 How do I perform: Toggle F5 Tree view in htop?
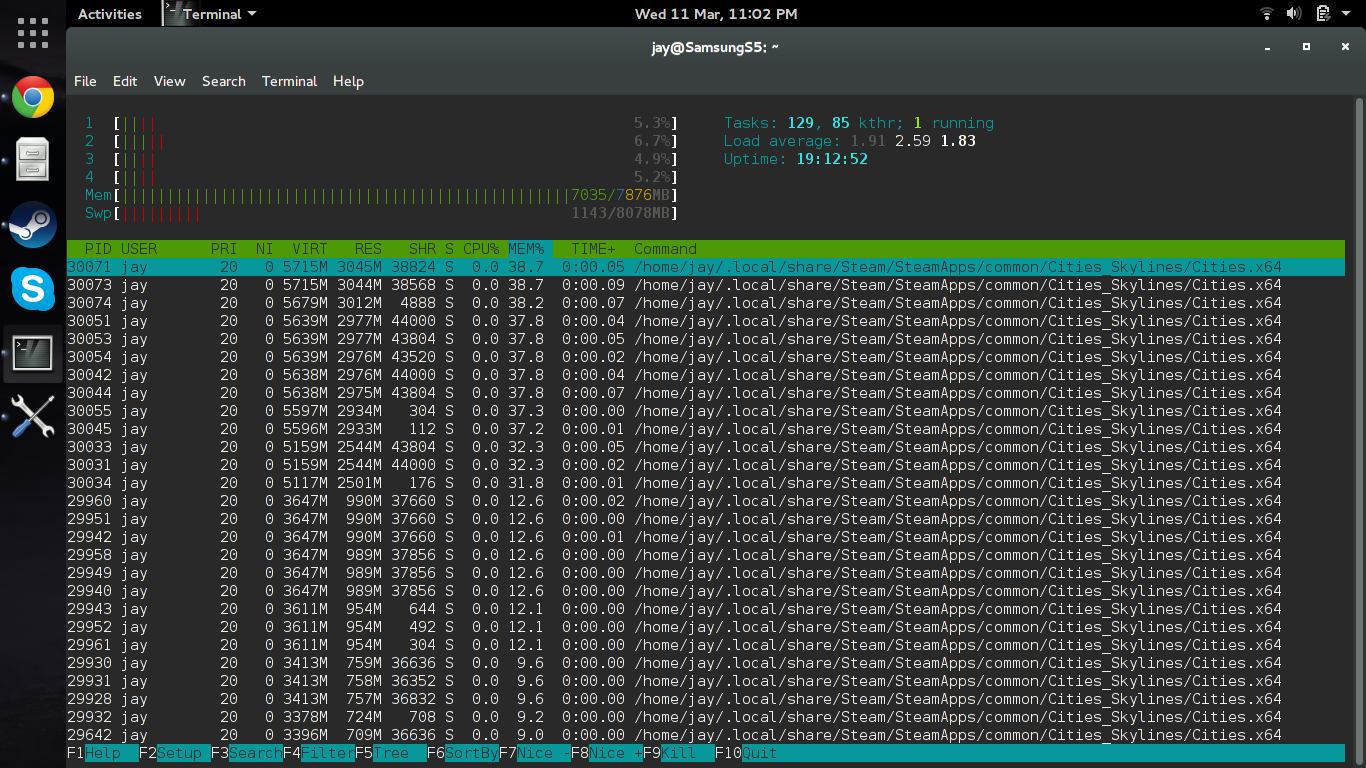click(x=390, y=753)
